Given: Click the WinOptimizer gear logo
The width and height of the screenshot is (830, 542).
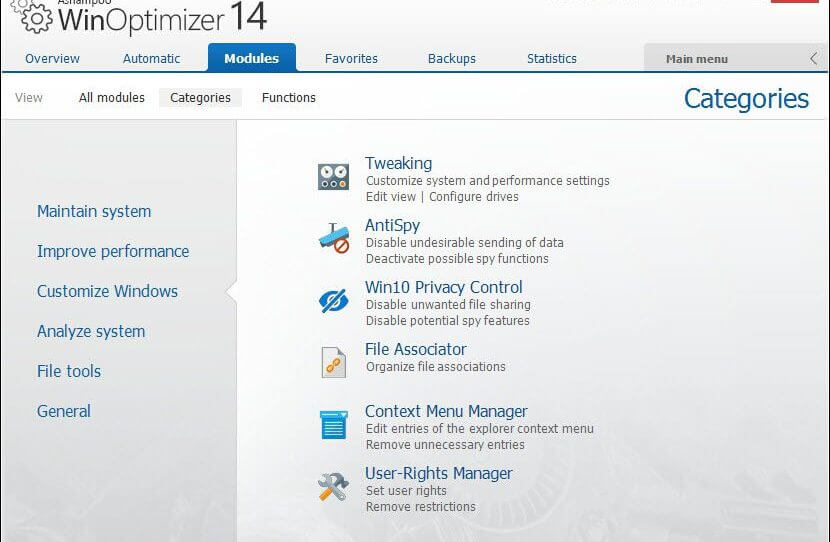Looking at the screenshot, I should [33, 17].
